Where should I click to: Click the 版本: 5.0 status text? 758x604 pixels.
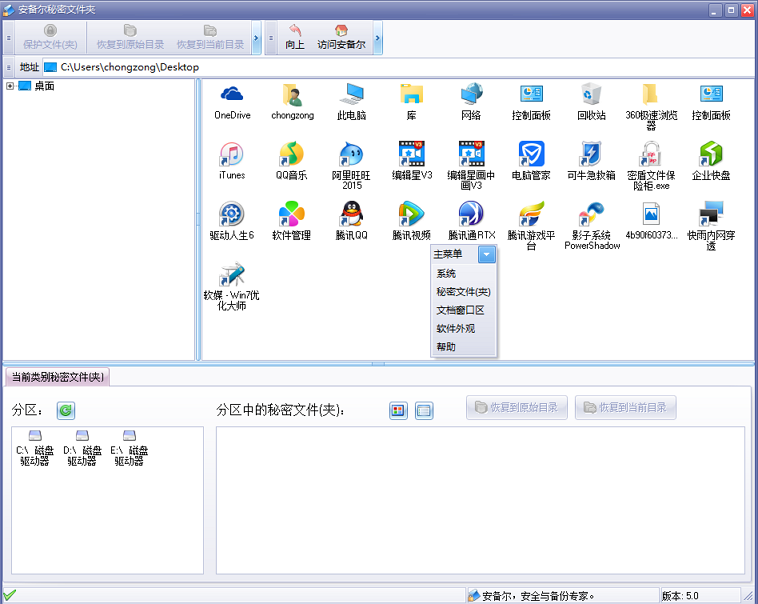(680, 596)
